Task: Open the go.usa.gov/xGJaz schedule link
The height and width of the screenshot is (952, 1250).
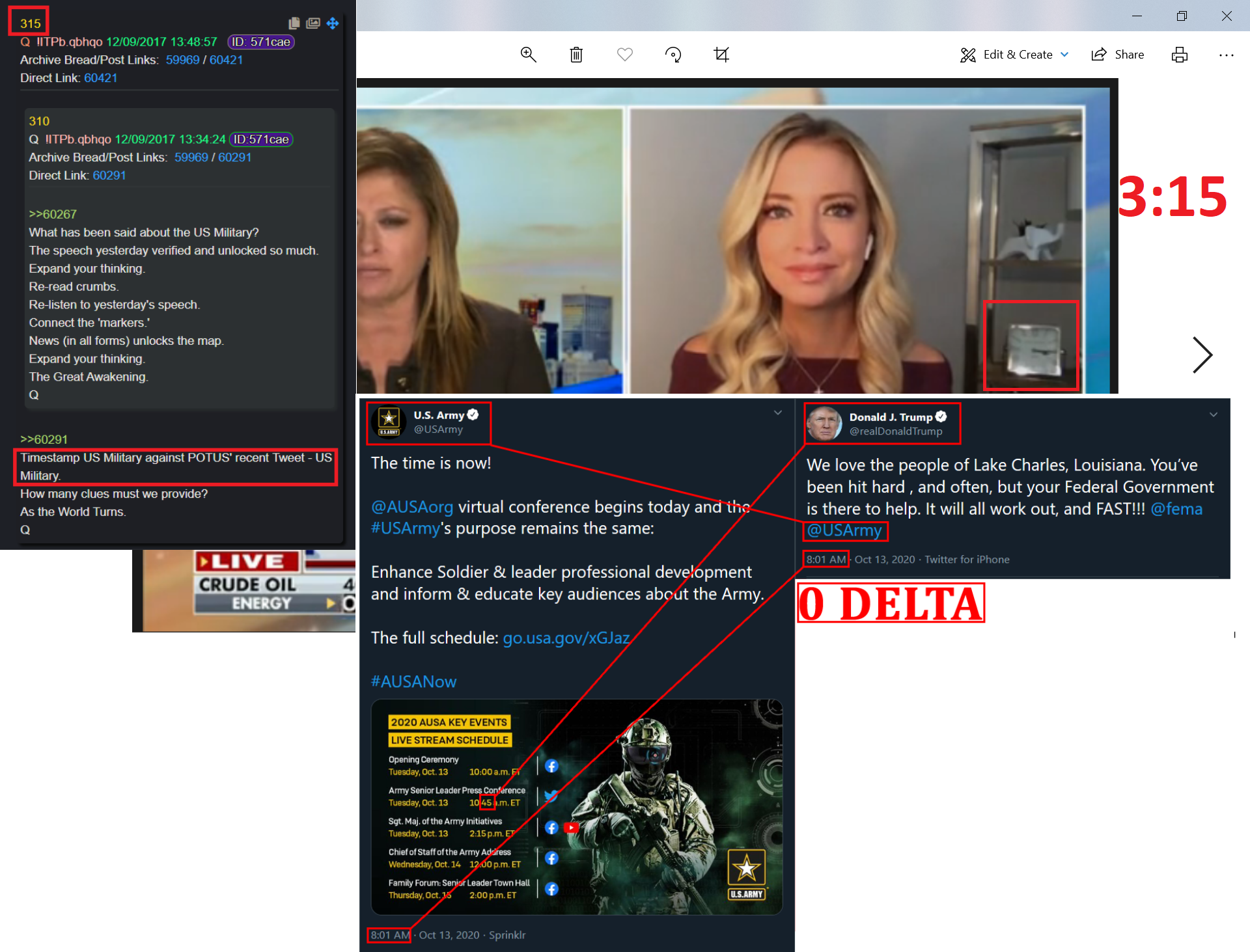Action: coord(566,638)
